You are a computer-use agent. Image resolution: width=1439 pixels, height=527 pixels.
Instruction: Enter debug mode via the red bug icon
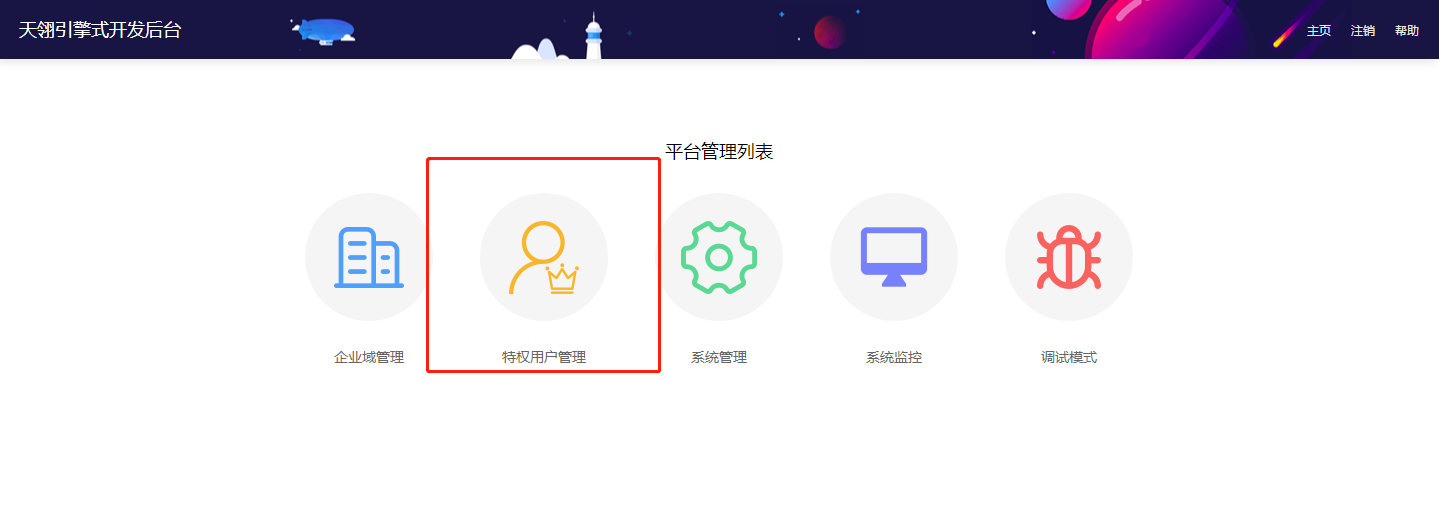[x=1069, y=257]
